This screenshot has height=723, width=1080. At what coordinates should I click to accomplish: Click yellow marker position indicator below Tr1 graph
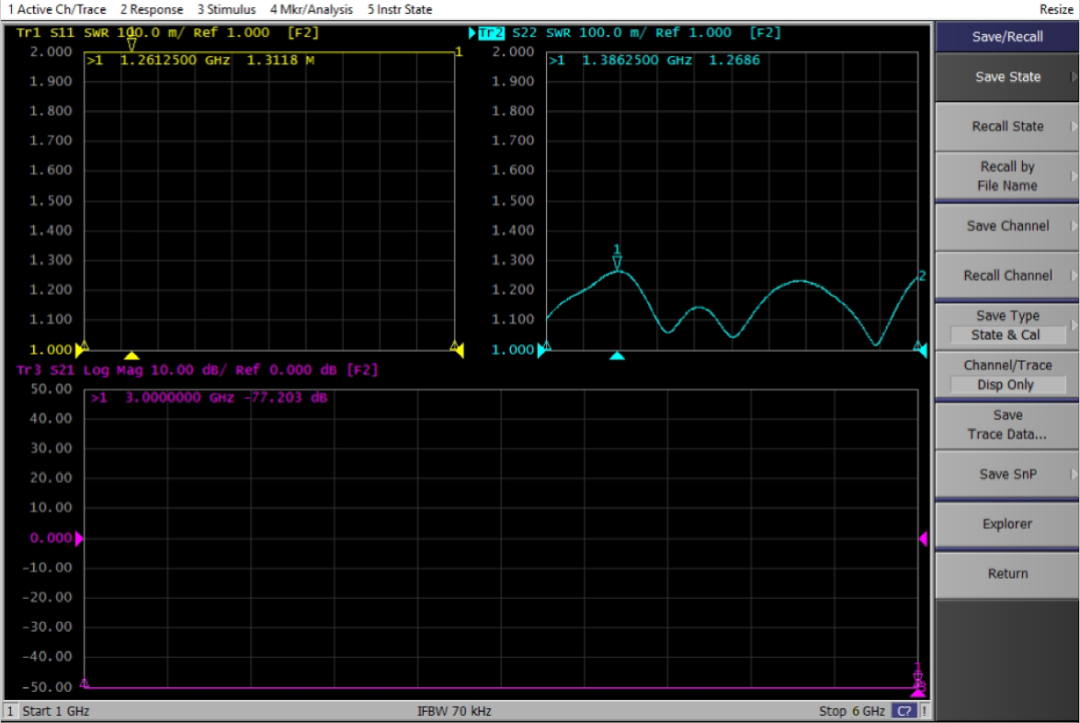(x=132, y=355)
